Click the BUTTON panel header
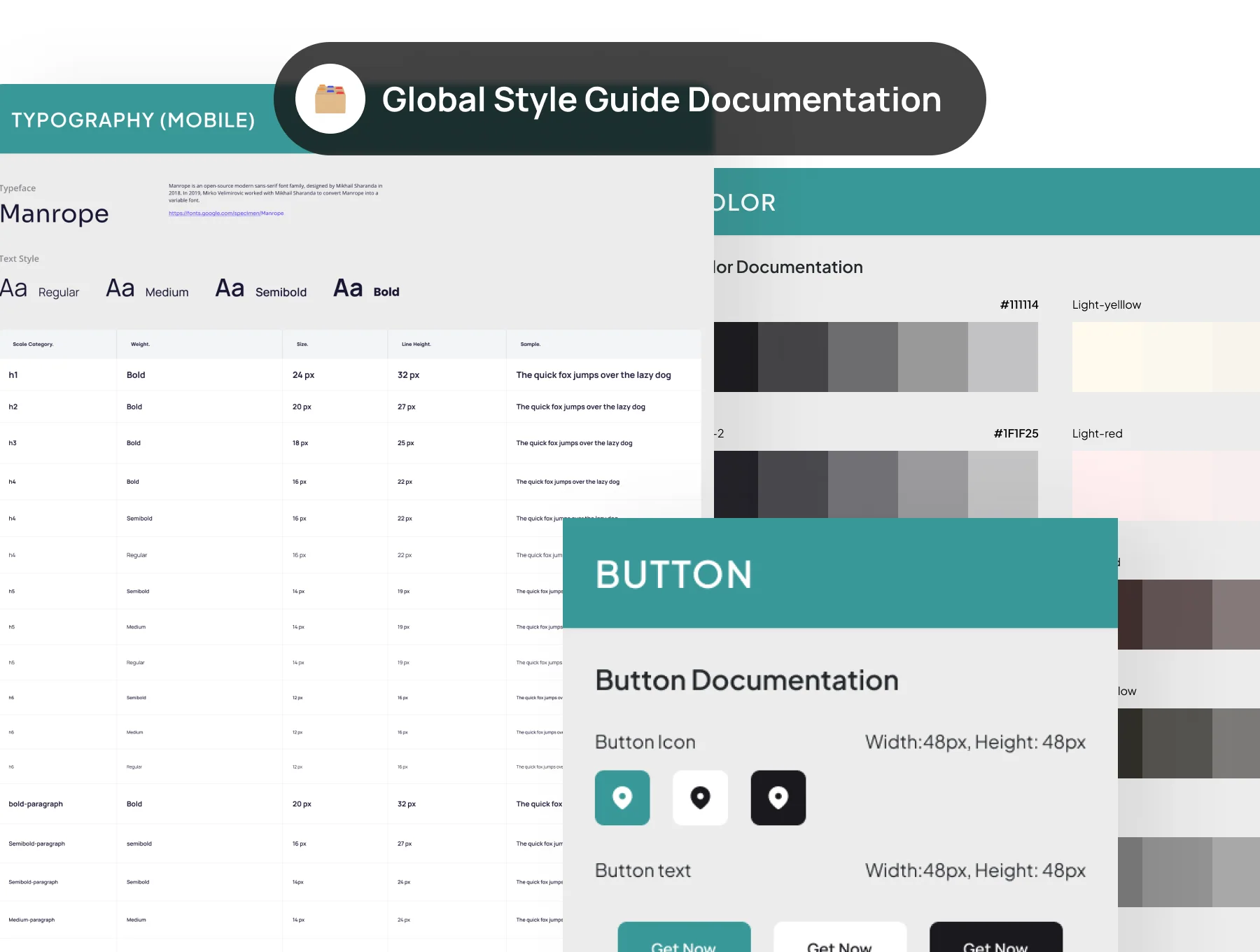Viewport: 1260px width, 952px height. (840, 573)
